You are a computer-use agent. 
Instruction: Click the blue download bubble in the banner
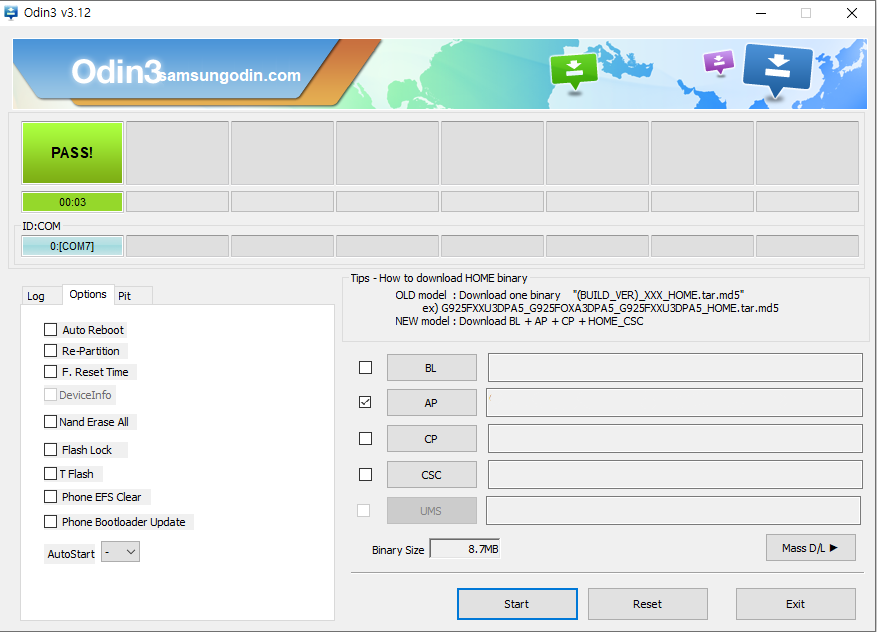pyautogui.click(x=777, y=70)
